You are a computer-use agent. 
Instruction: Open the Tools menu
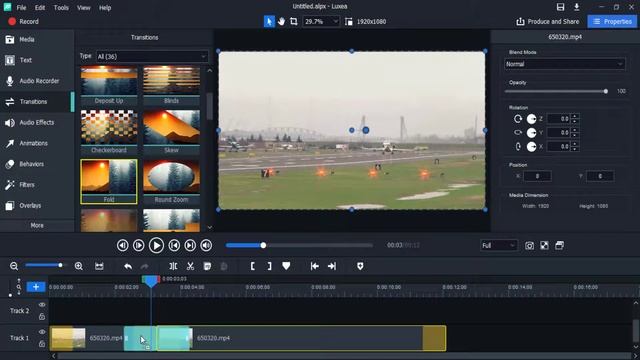61,8
